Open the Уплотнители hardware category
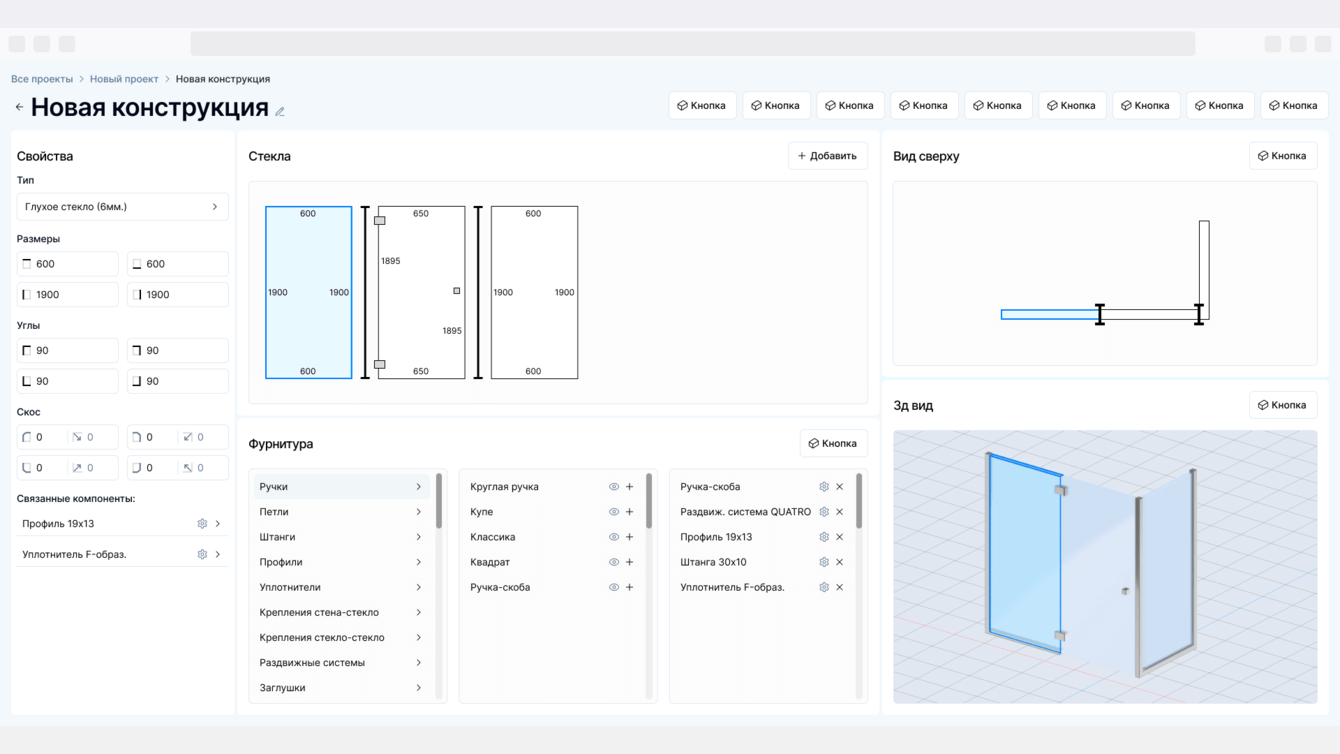The image size is (1340, 754). tap(341, 587)
